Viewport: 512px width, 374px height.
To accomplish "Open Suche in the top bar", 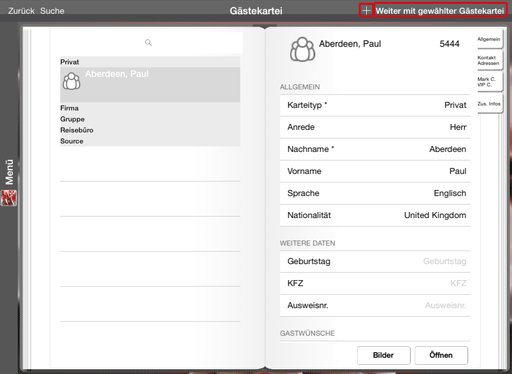I will click(x=52, y=11).
